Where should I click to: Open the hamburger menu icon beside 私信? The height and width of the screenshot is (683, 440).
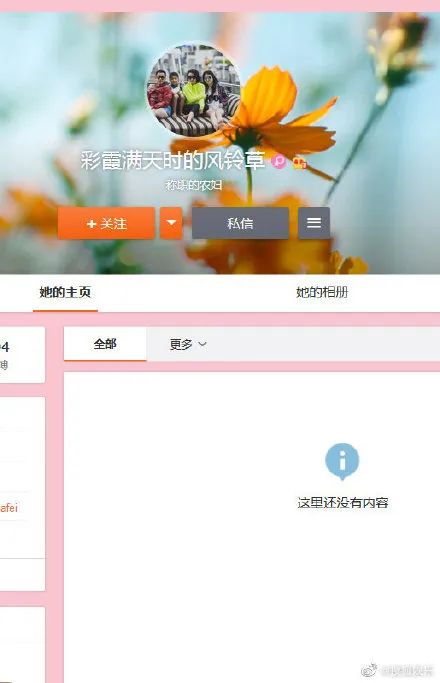click(x=314, y=223)
